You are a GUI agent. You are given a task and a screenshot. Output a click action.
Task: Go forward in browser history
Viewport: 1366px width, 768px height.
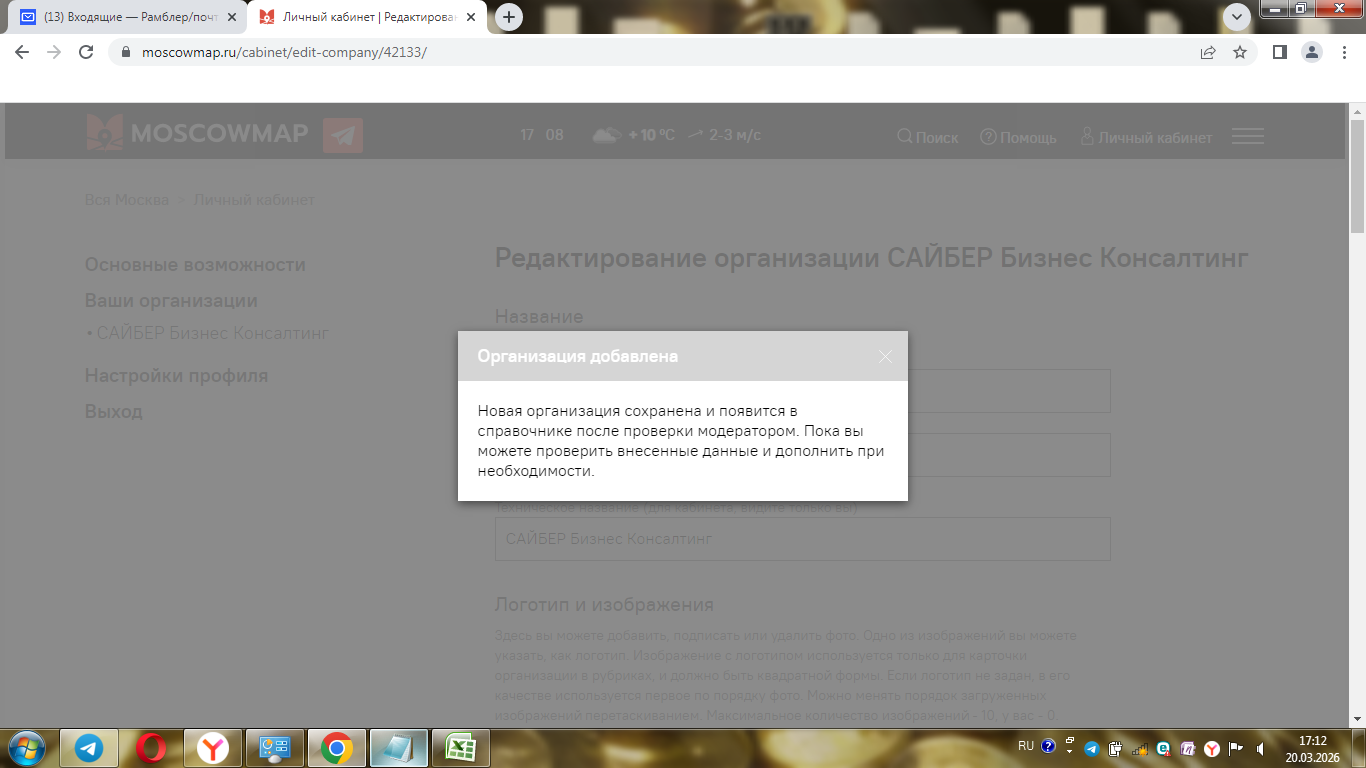click(54, 52)
